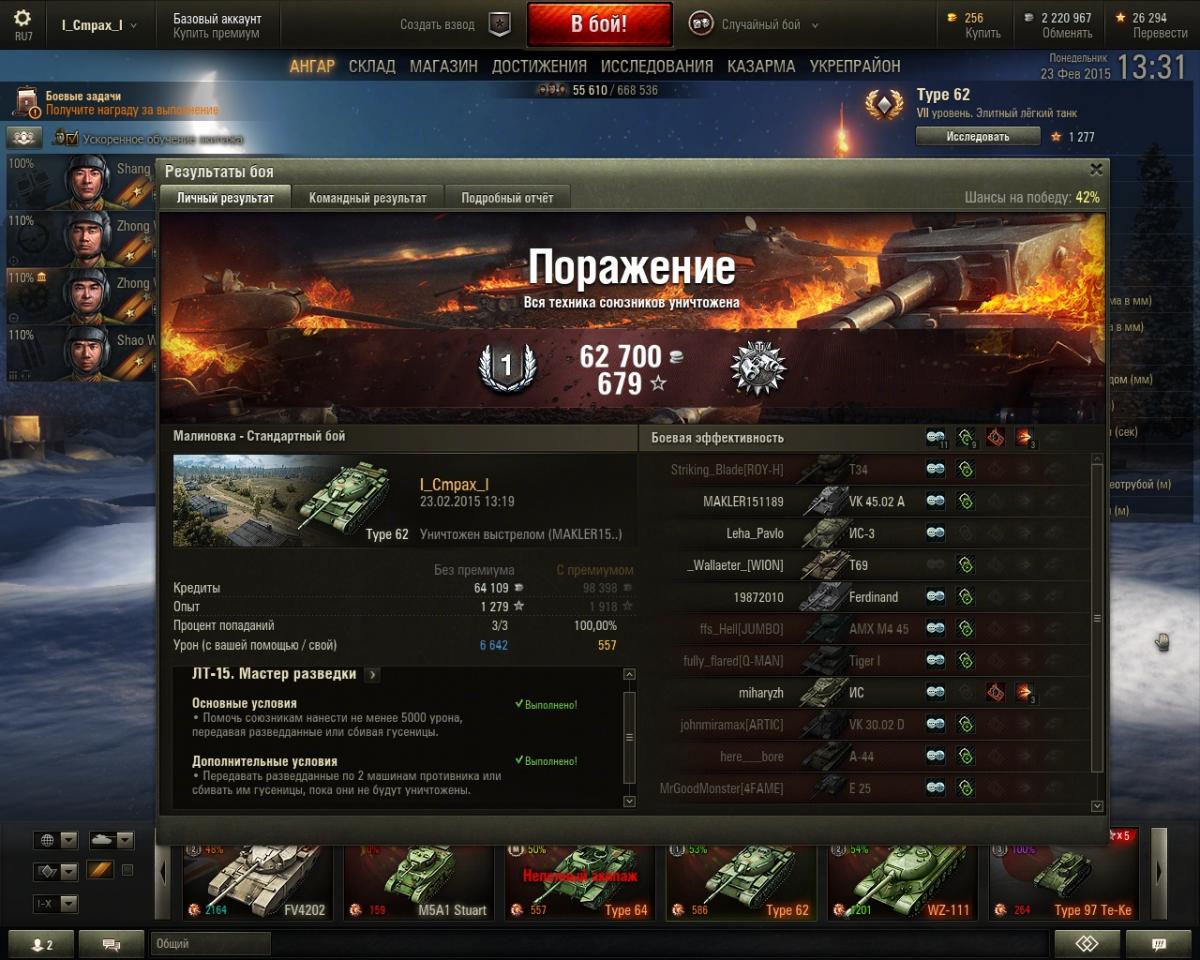Open the nation filter dropdown
The width and height of the screenshot is (1200, 960).
[55, 840]
